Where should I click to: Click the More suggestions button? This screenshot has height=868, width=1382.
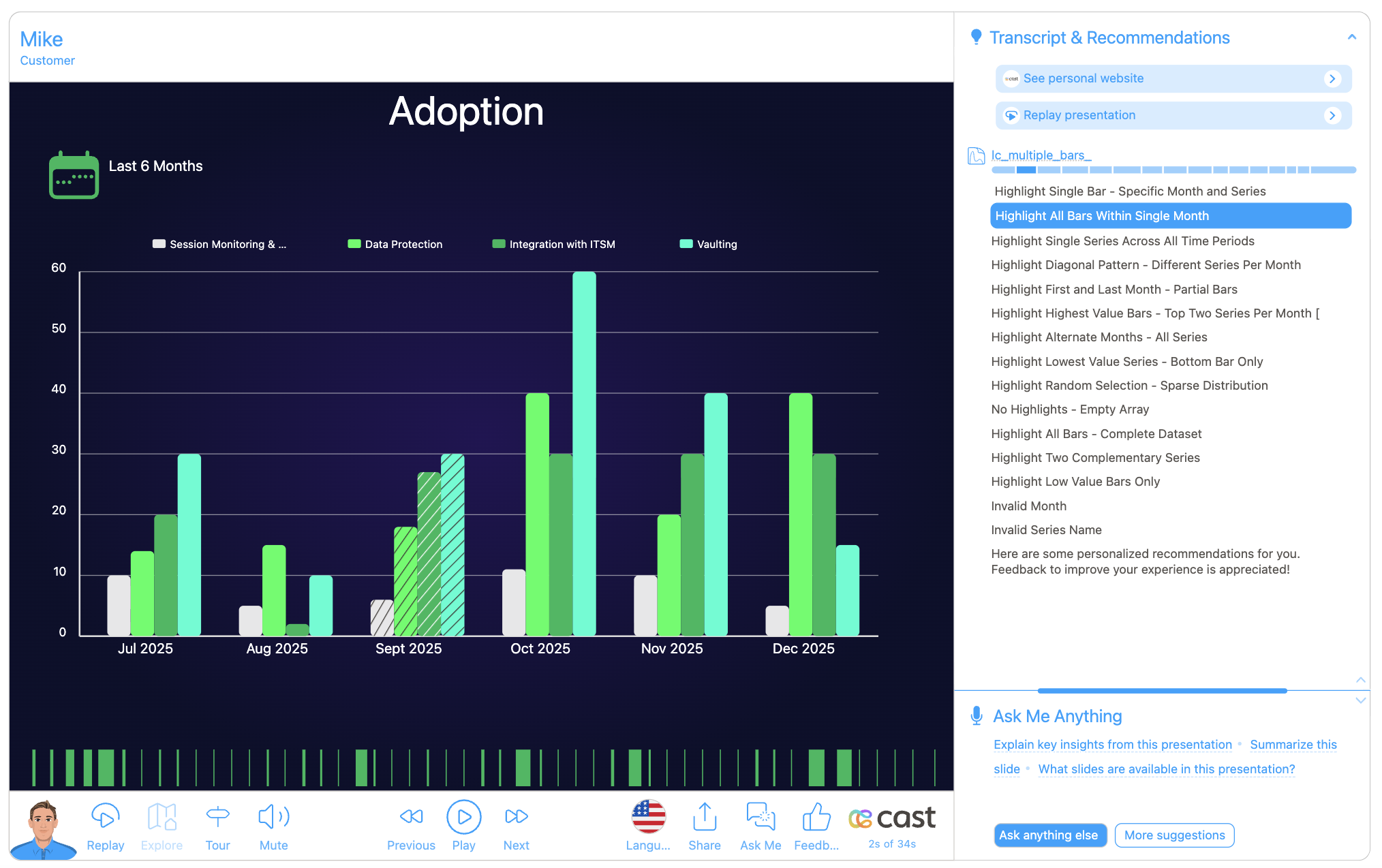(1174, 835)
